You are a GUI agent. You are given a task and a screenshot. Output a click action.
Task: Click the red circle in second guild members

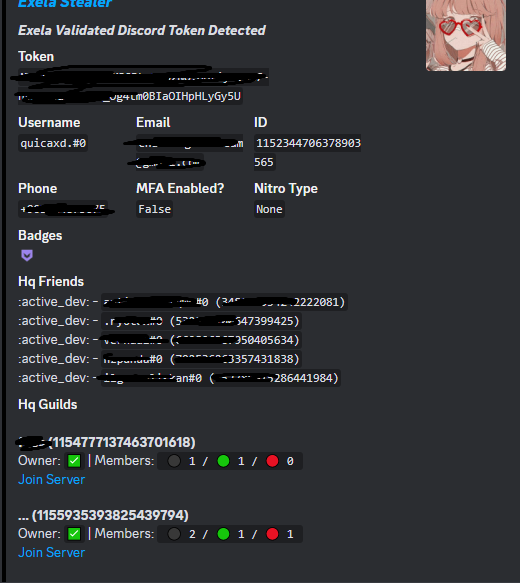[x=272, y=534]
